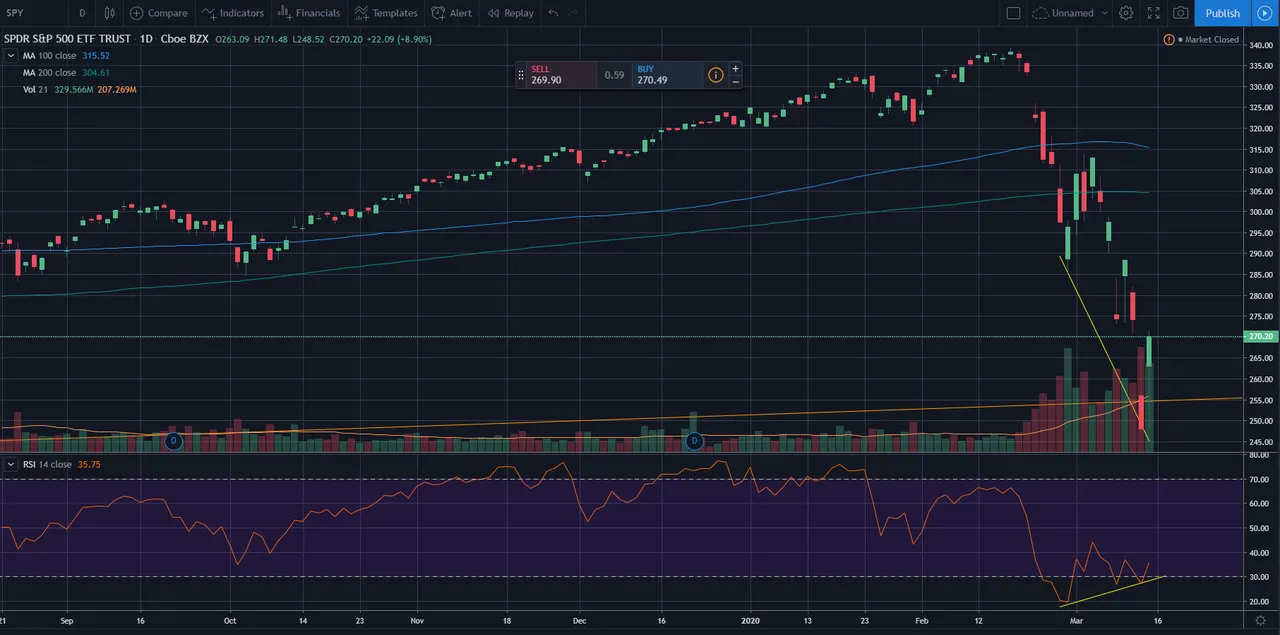1280x635 pixels.
Task: Select the MA 100 close legend
Action: click(x=50, y=56)
